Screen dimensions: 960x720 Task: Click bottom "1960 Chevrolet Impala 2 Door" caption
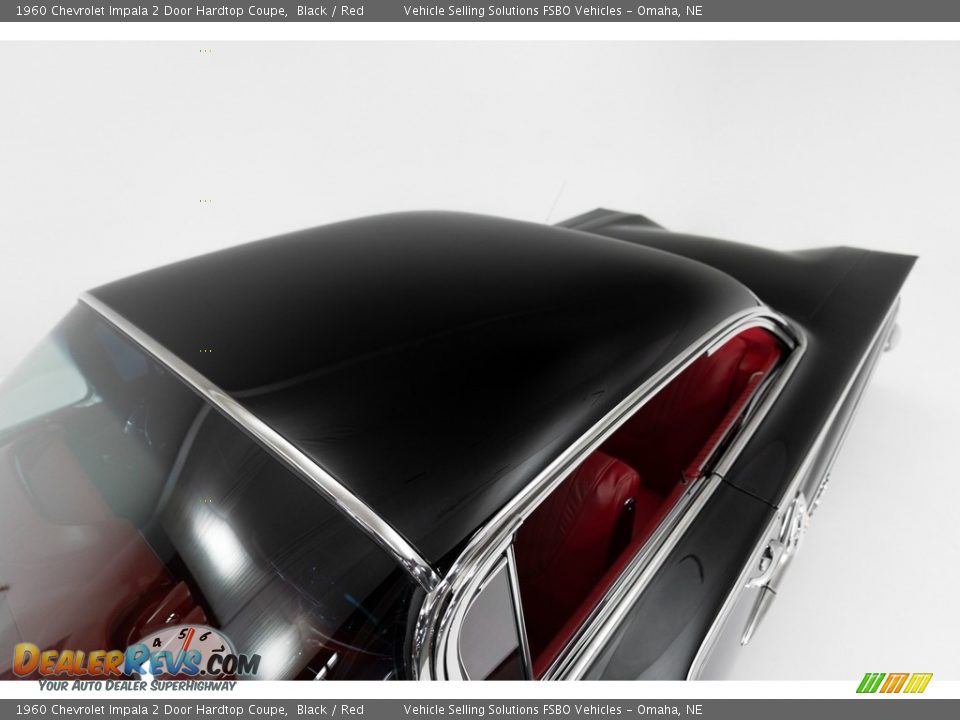[152, 710]
